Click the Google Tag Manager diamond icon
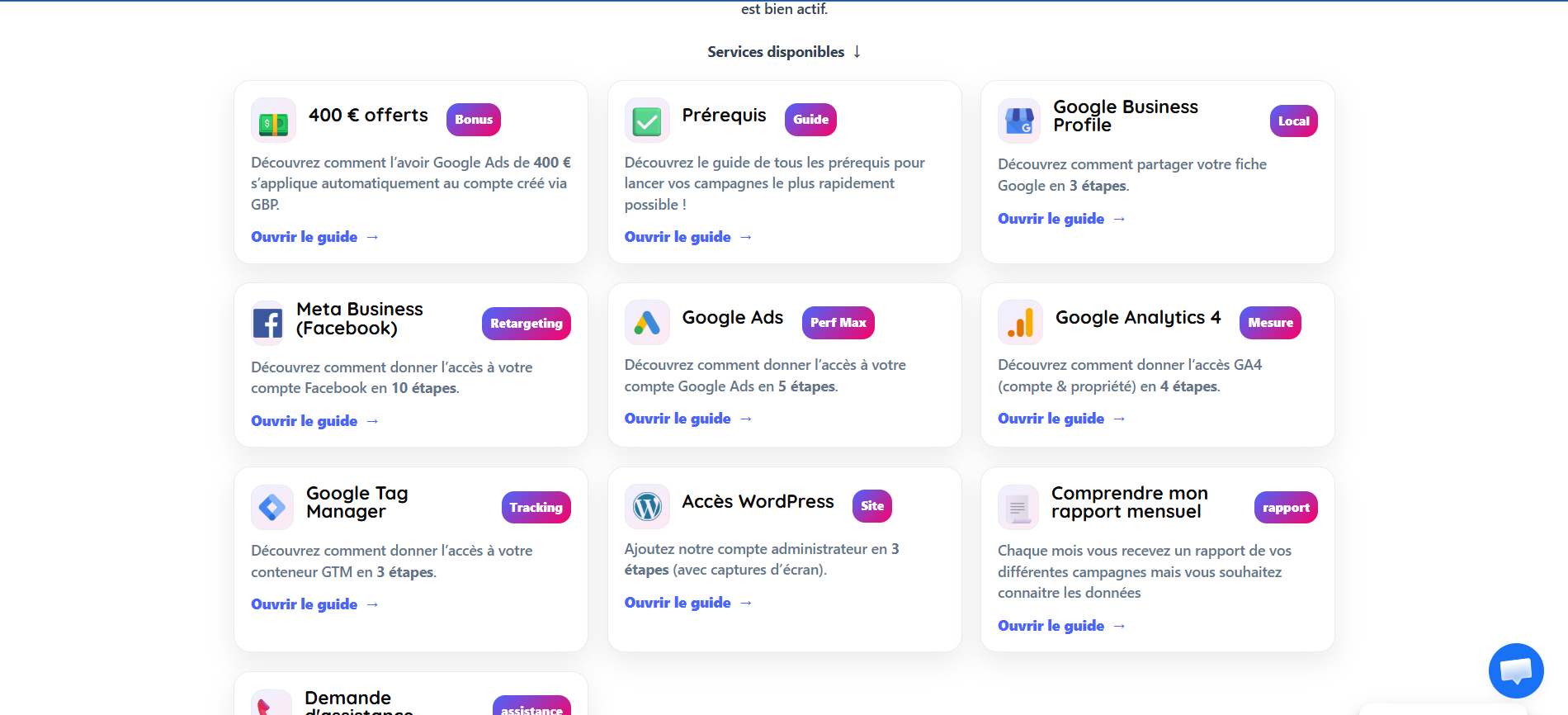1568x715 pixels. 272,507
